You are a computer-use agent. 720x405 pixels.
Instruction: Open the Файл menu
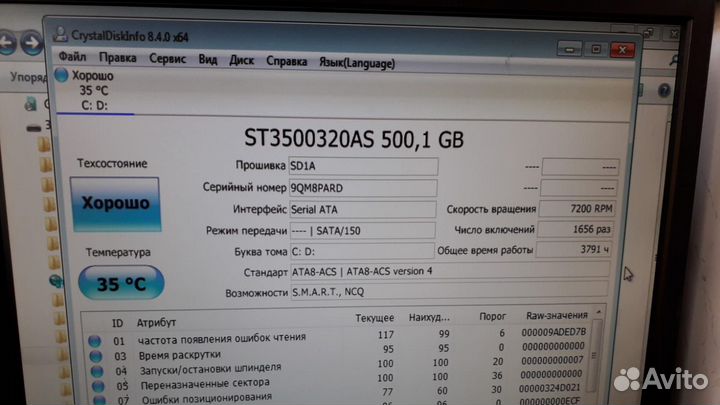(x=72, y=57)
